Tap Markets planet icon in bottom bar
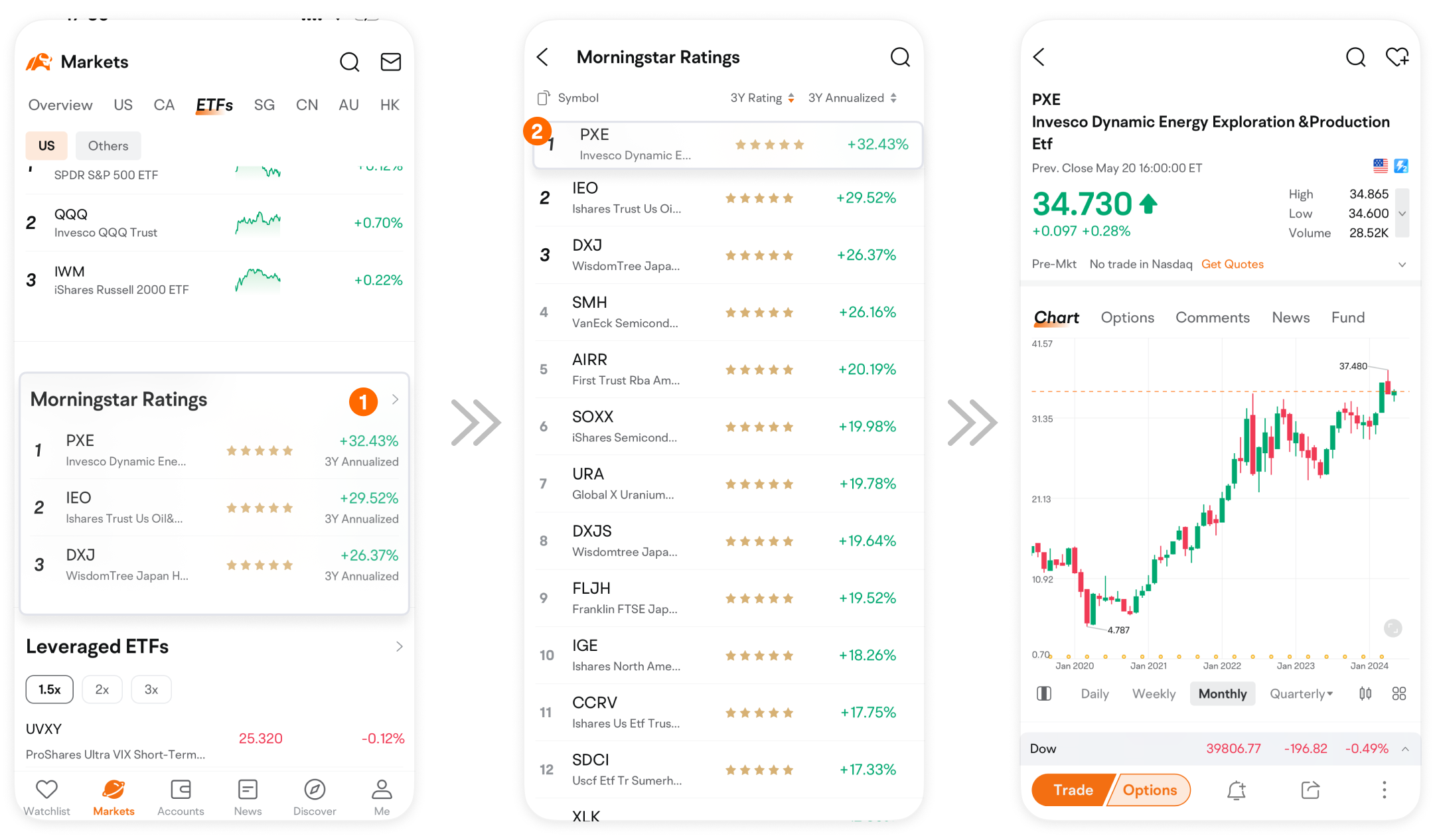Viewport: 1435px width, 840px height. tap(113, 790)
